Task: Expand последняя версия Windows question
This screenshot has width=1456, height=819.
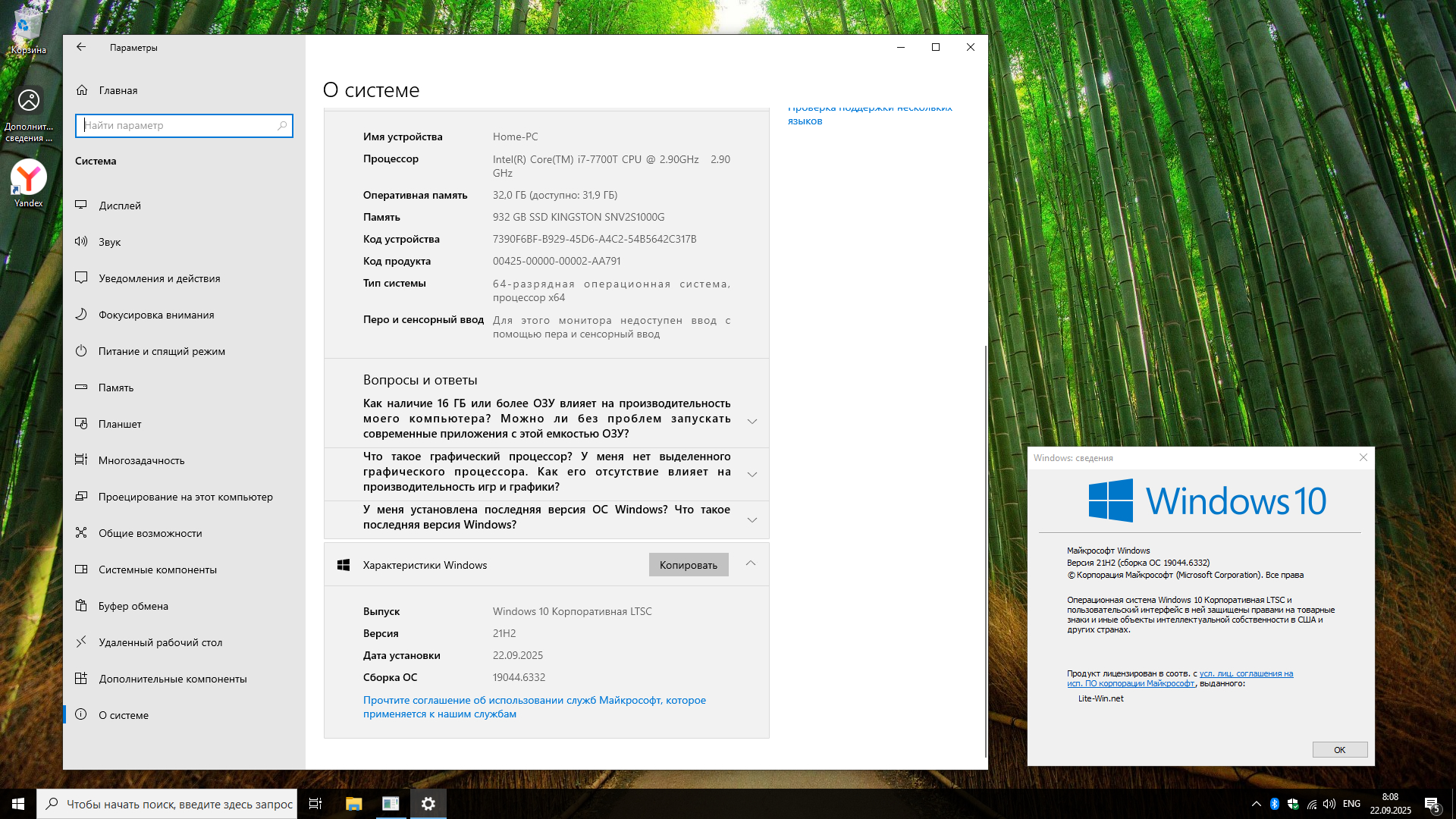Action: pos(752,520)
